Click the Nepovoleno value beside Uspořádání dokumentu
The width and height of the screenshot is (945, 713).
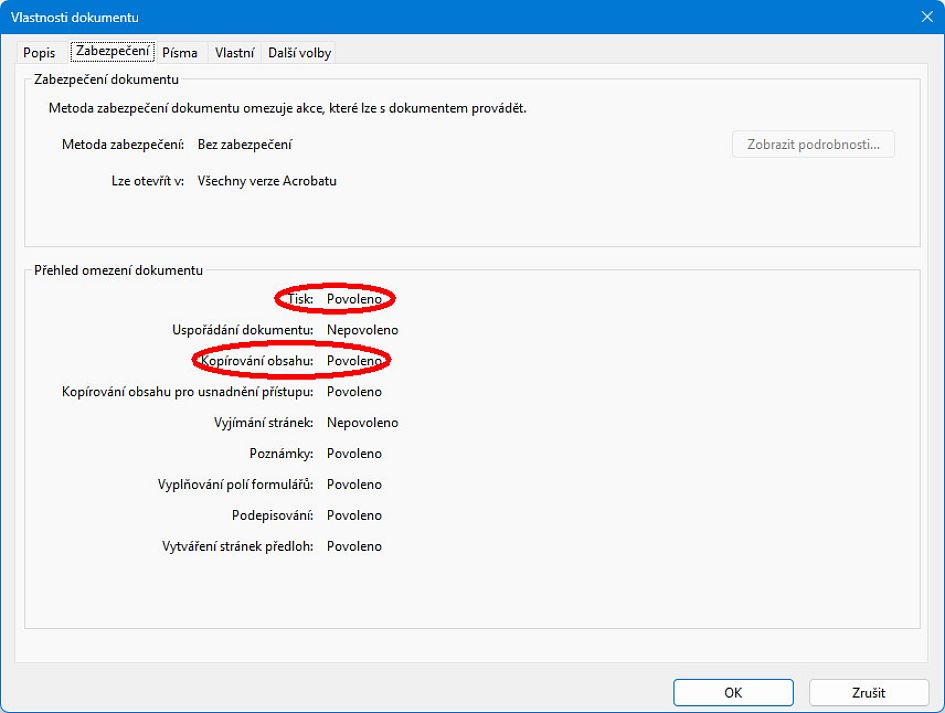tap(362, 330)
